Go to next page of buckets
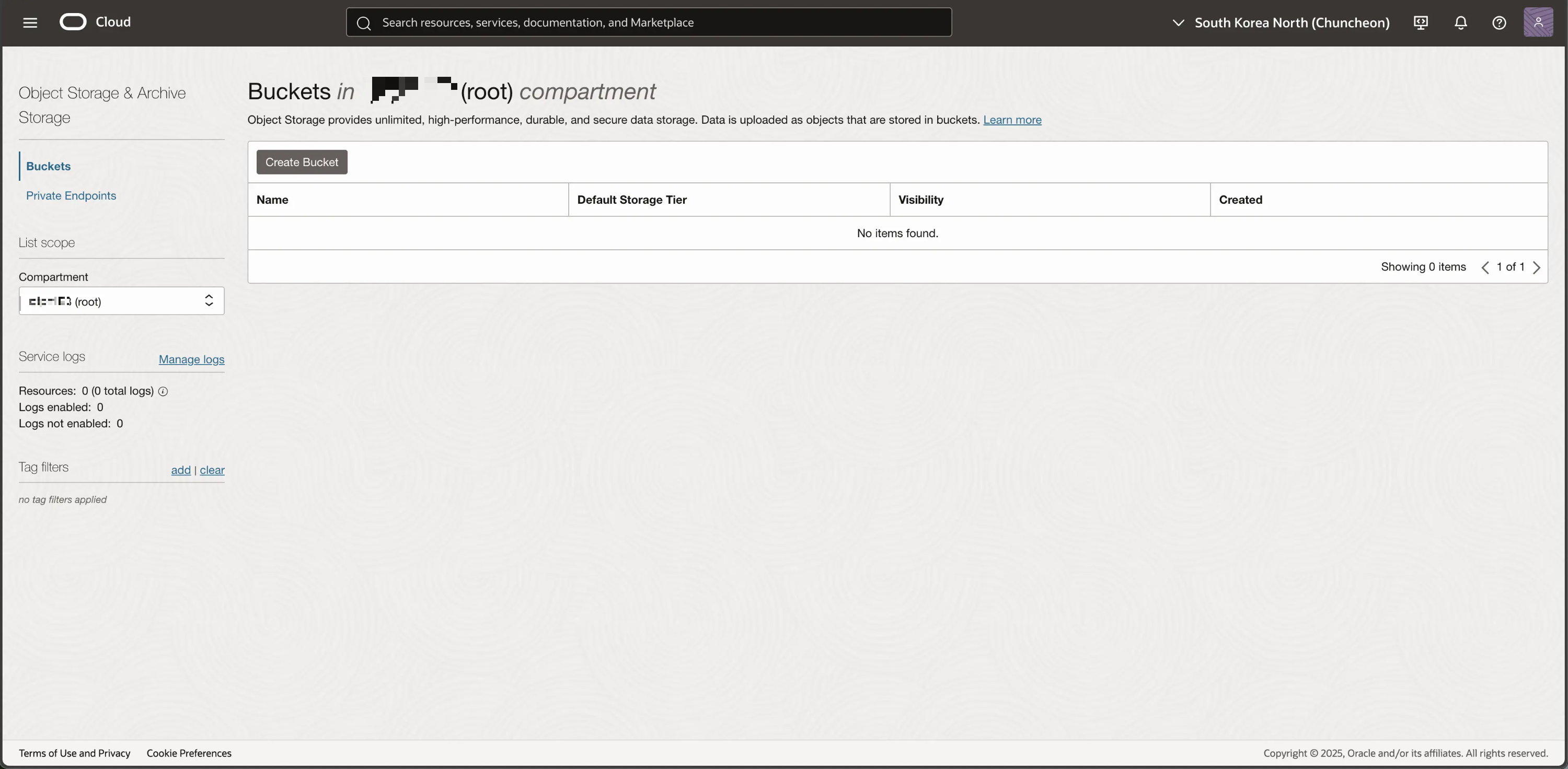The width and height of the screenshot is (1568, 769). [x=1536, y=267]
